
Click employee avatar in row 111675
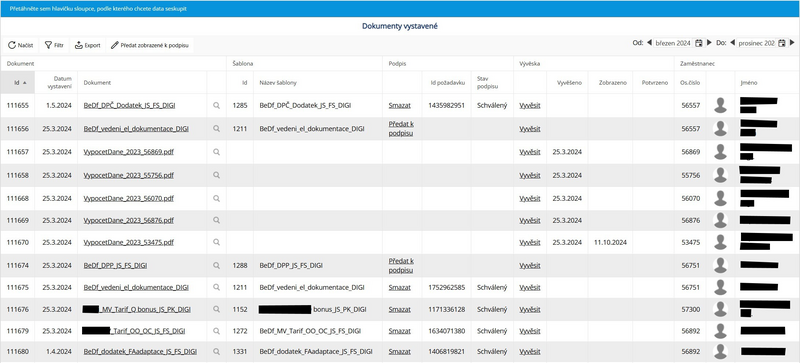(x=720, y=287)
